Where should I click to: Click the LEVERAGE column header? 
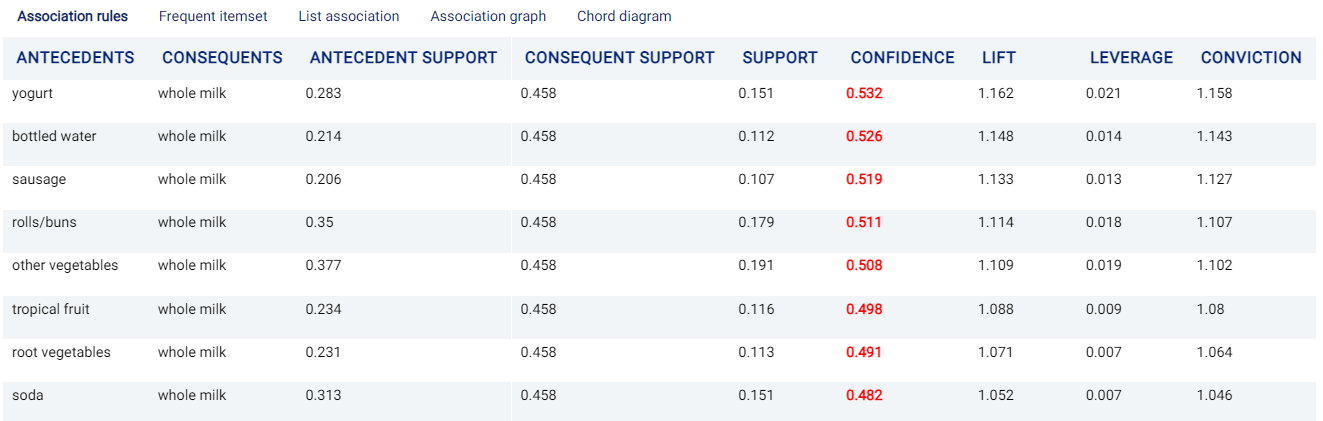point(1131,58)
